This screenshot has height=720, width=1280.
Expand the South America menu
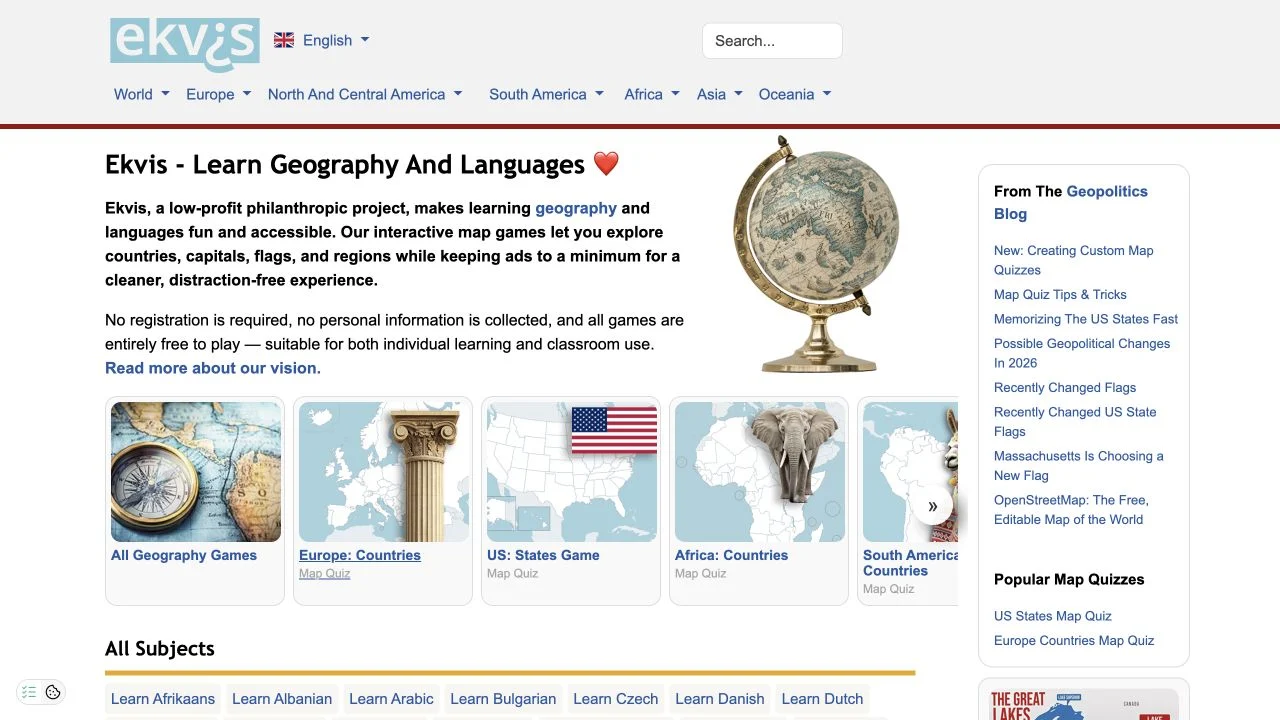click(546, 94)
